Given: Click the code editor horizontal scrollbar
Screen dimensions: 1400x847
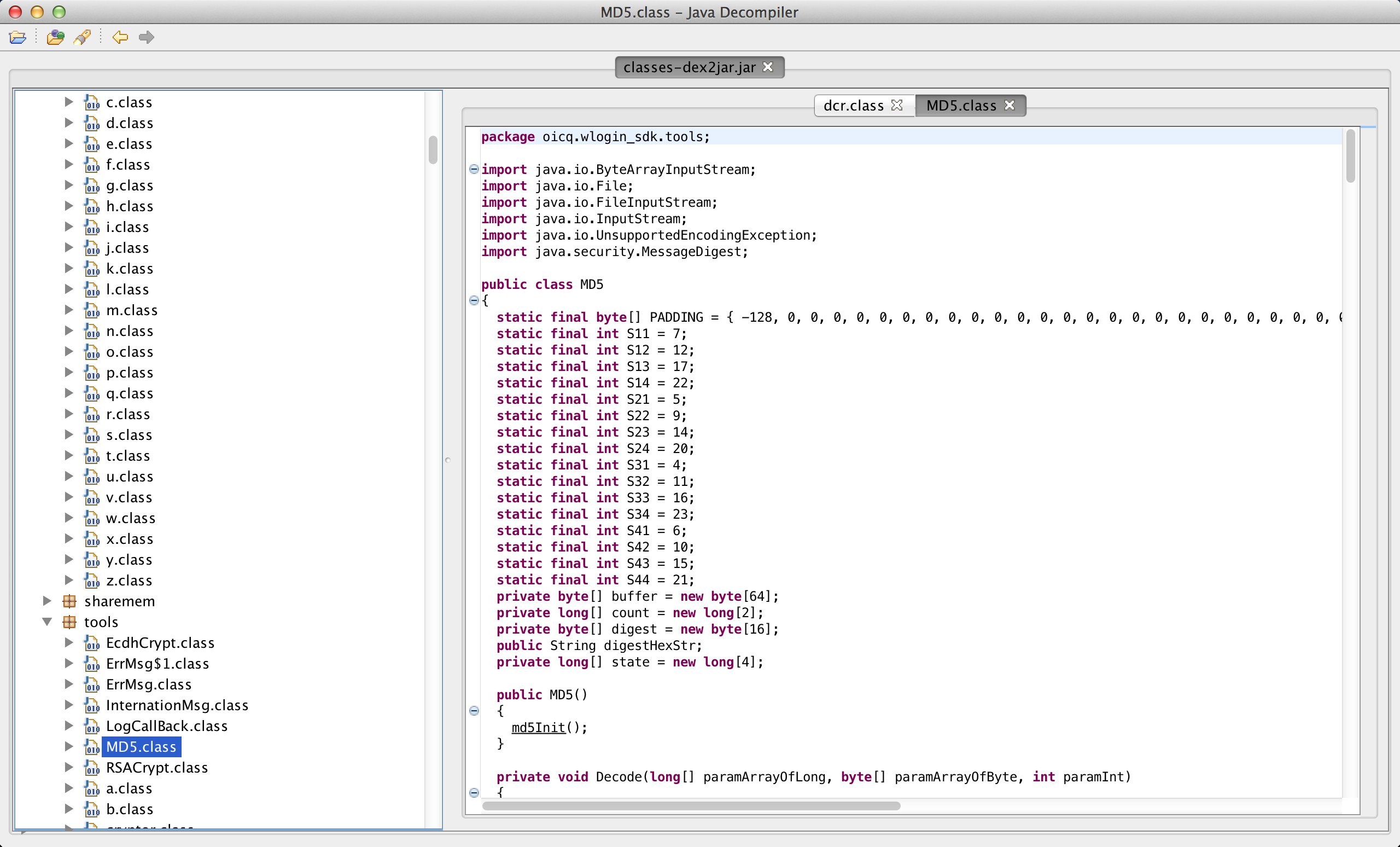Looking at the screenshot, I should tap(690, 805).
